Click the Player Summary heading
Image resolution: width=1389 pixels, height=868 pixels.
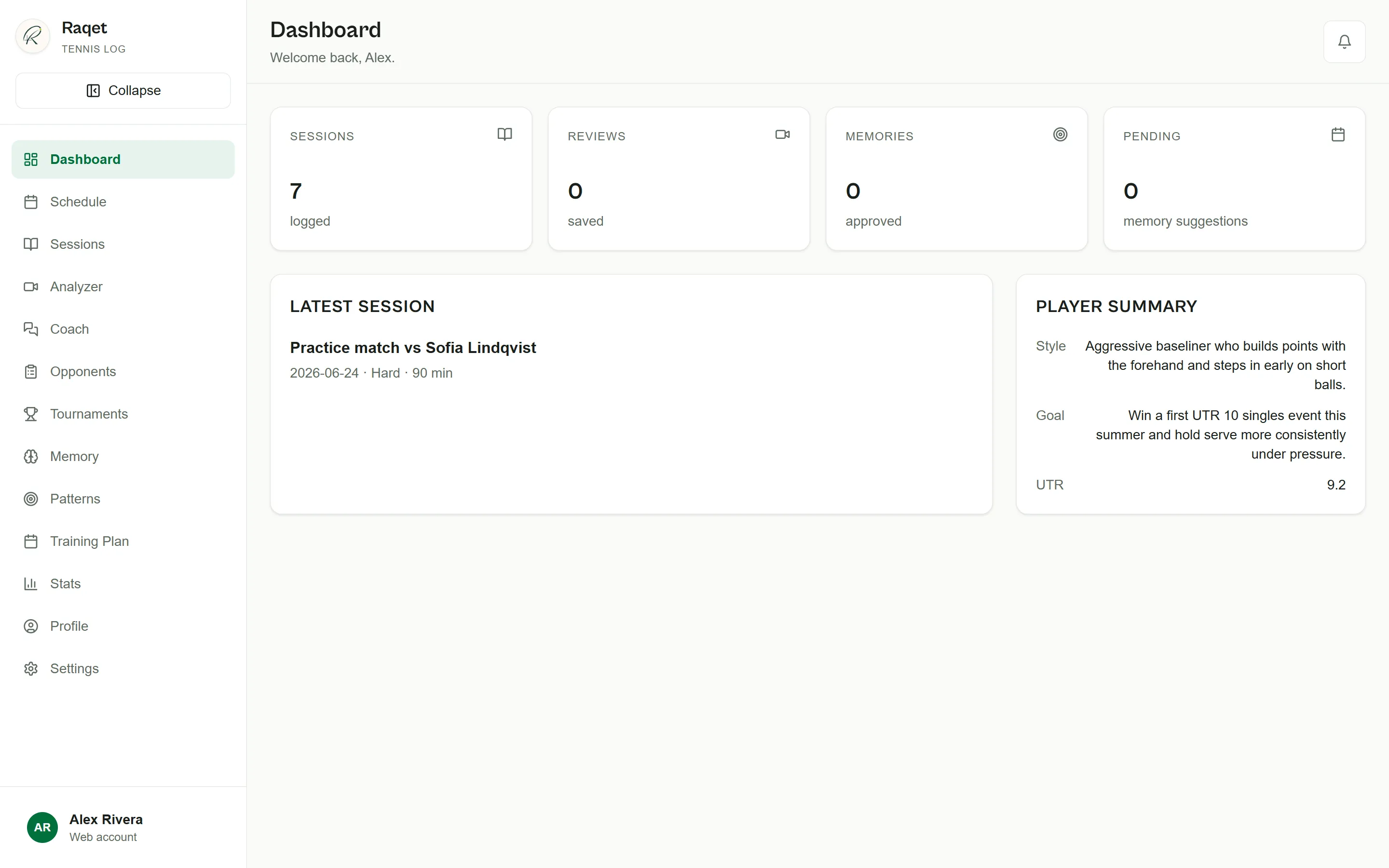click(x=1117, y=307)
